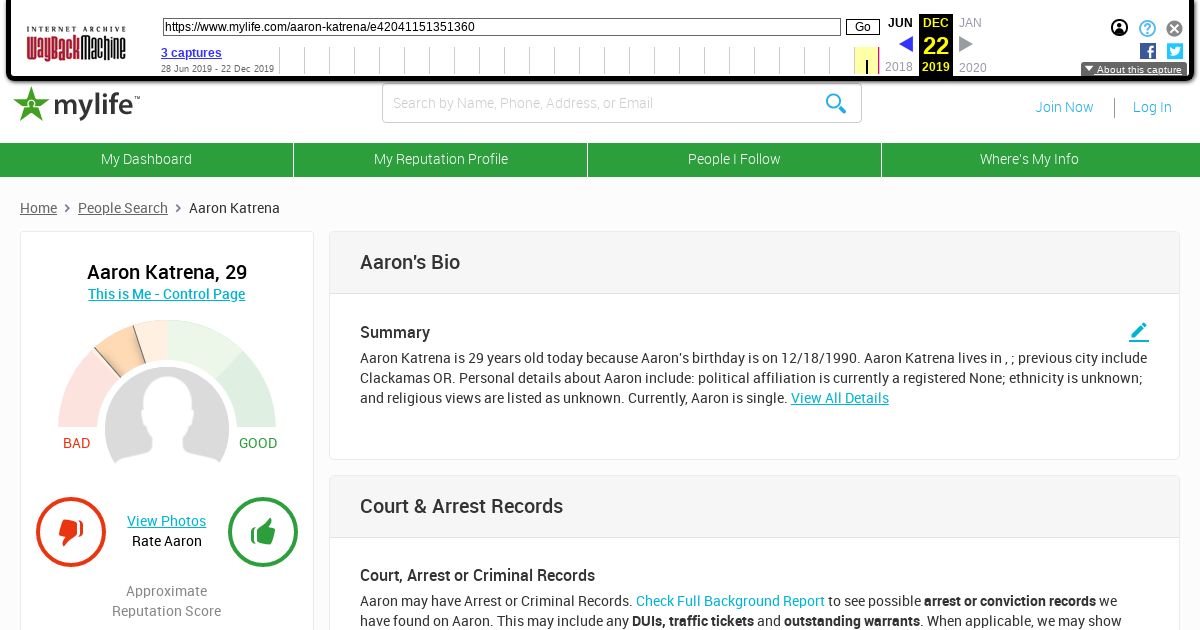Click the Wayback Machine logo
This screenshot has height=630, width=1200.
click(x=76, y=44)
